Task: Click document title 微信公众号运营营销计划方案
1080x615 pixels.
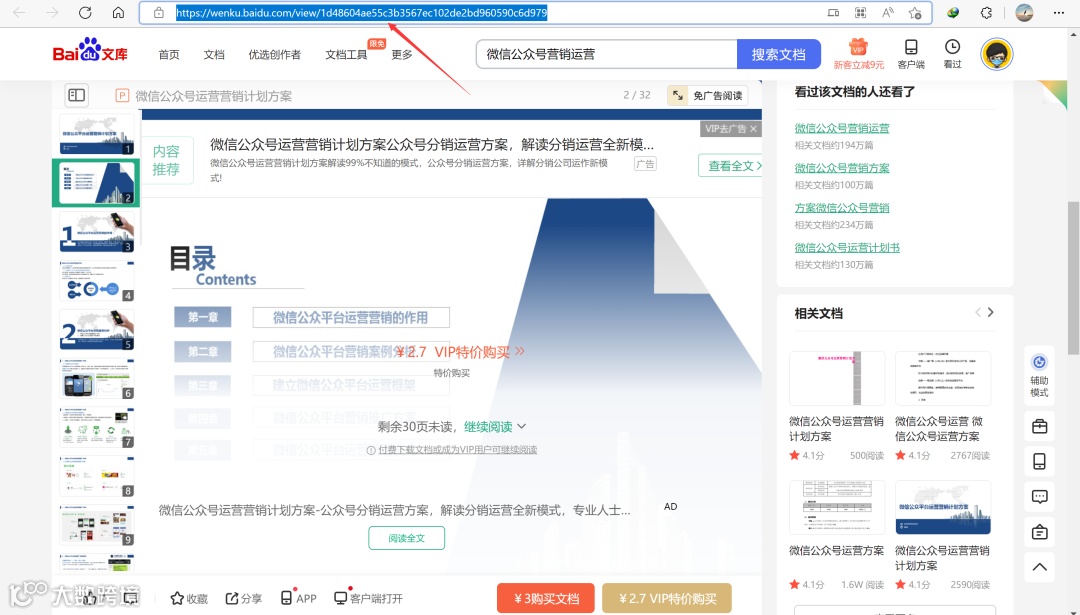Action: click(x=214, y=96)
